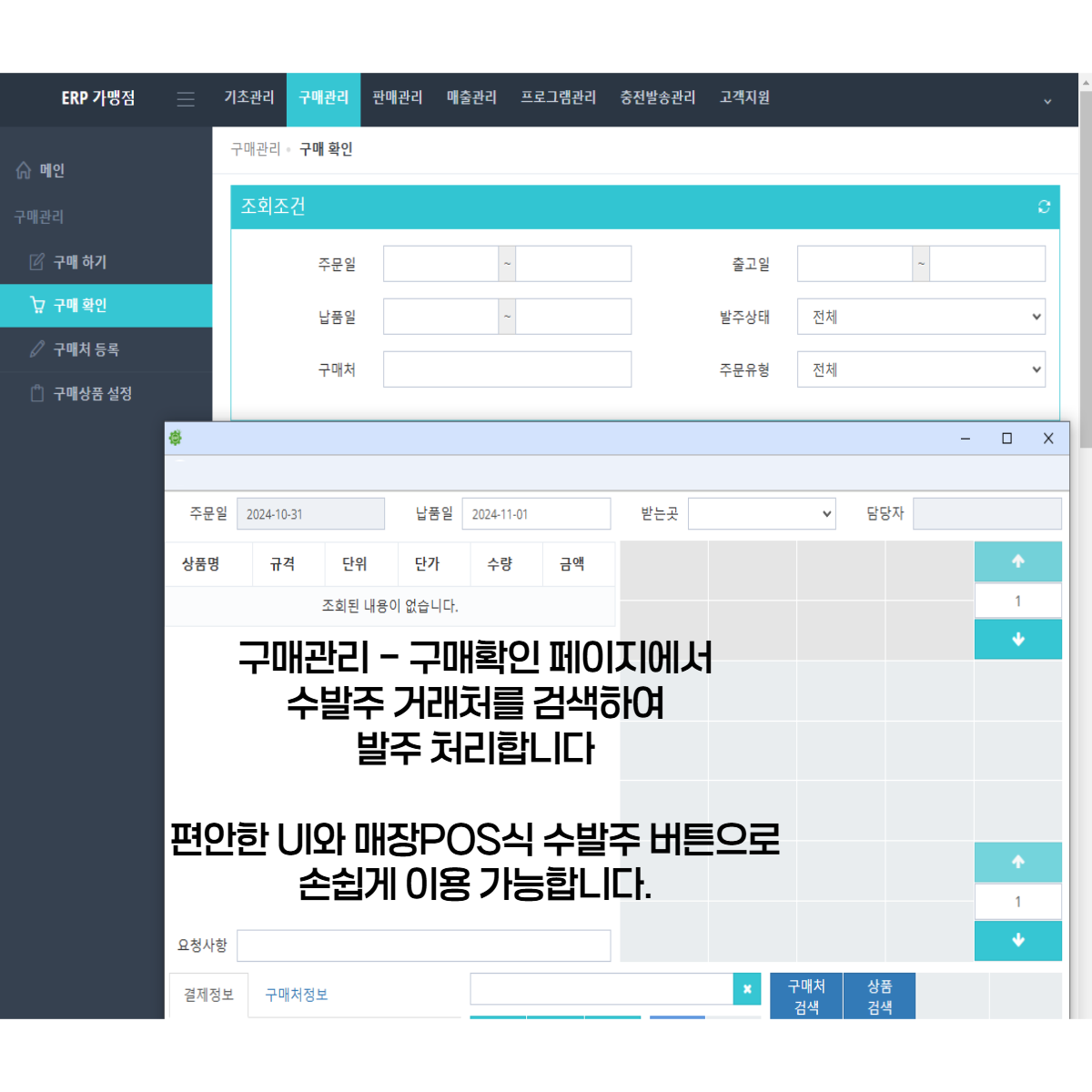
Task: Open the 매출관리 menu
Action: (x=471, y=97)
